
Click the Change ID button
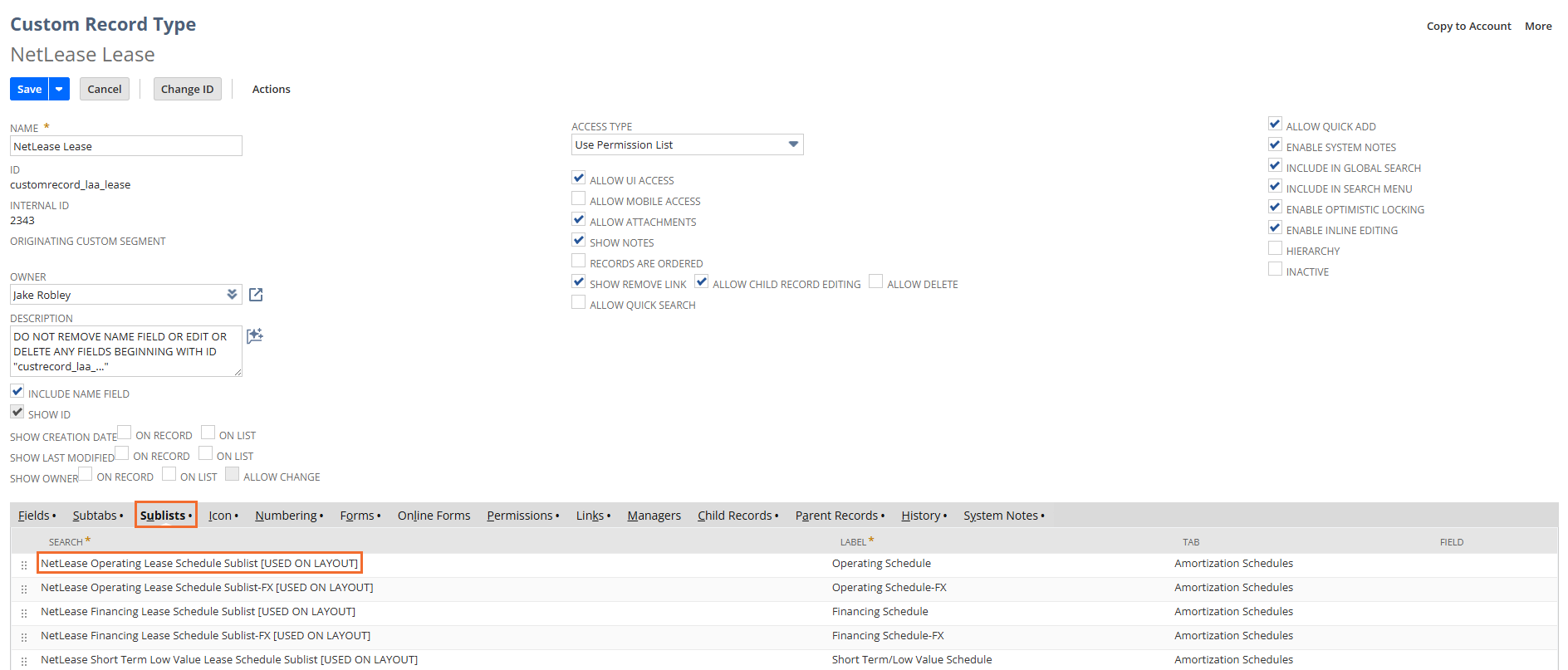point(187,89)
